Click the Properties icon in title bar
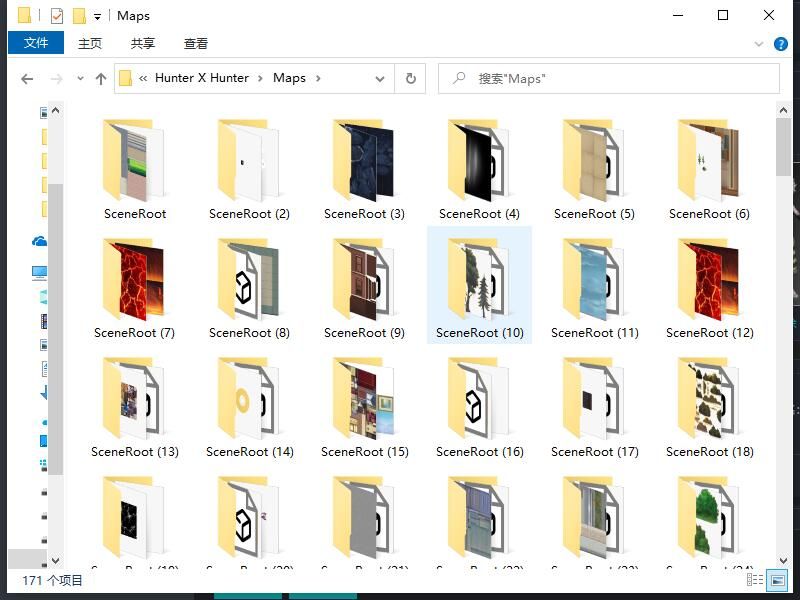 coord(57,16)
